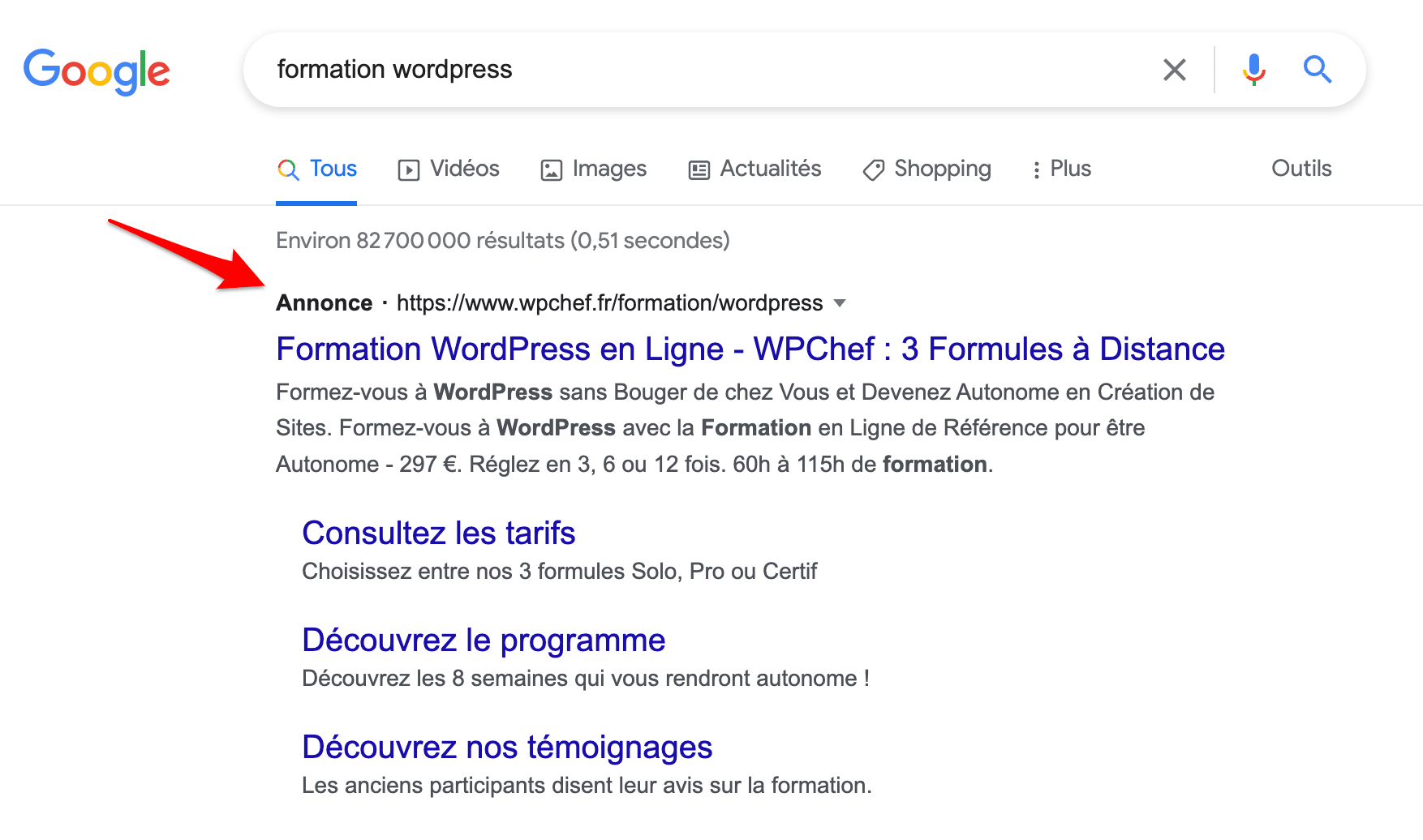The width and height of the screenshot is (1423, 840).
Task: Open the 'Consultez les tarifs' sitelink
Action: click(x=439, y=534)
